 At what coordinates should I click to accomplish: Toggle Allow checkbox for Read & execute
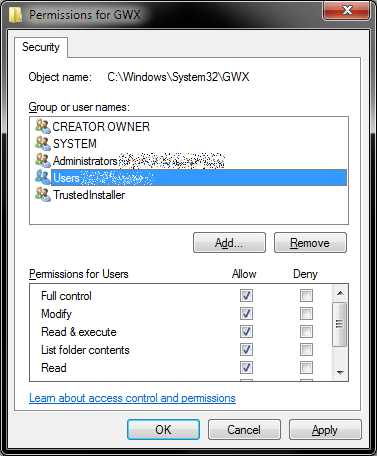point(246,331)
